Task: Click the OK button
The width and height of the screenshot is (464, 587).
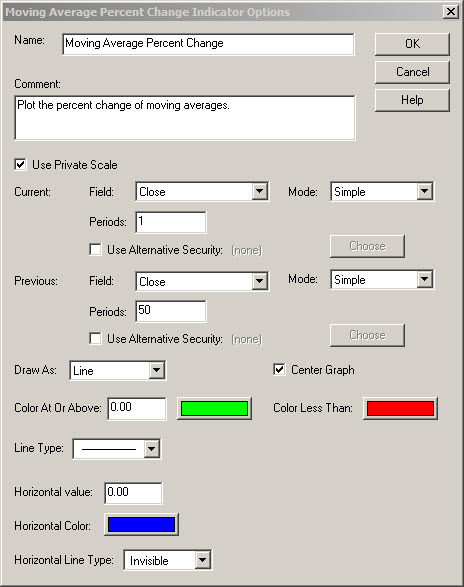Action: pyautogui.click(x=412, y=44)
